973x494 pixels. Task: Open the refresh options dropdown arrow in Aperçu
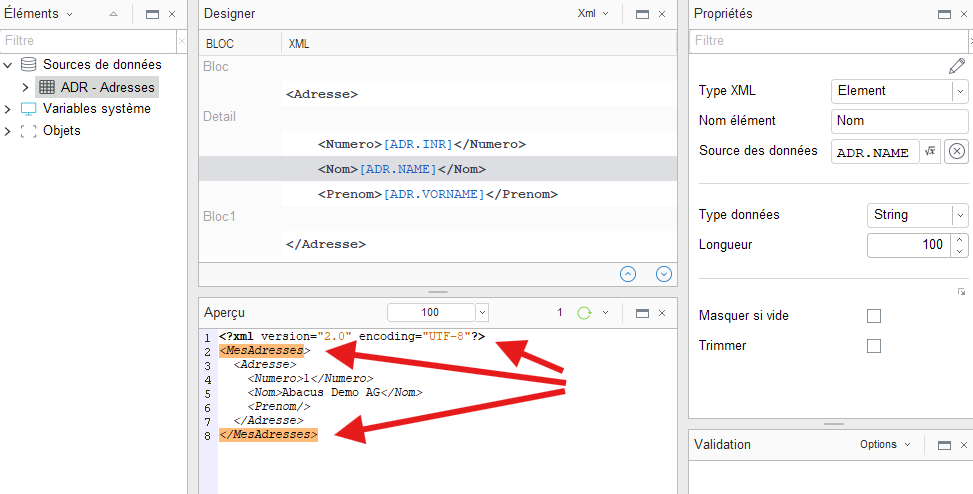point(606,313)
